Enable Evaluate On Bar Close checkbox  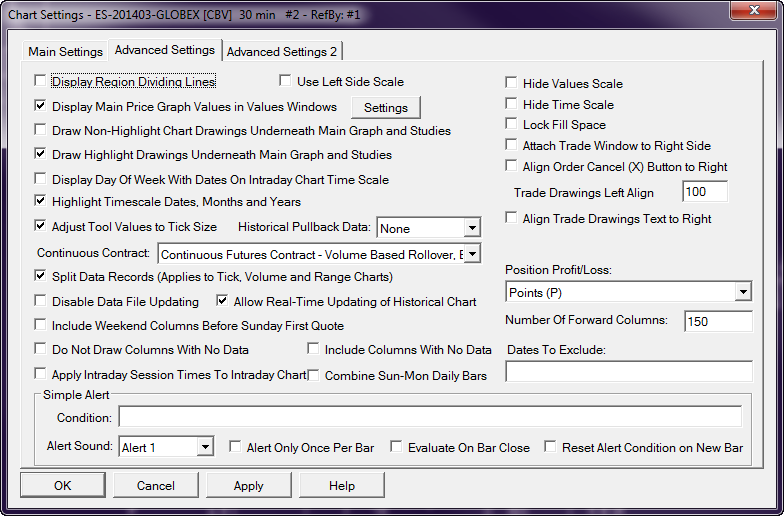[396, 446]
